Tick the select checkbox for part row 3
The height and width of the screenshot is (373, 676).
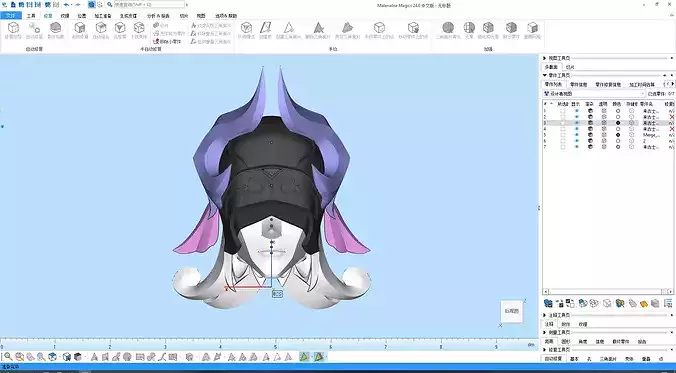(563, 123)
